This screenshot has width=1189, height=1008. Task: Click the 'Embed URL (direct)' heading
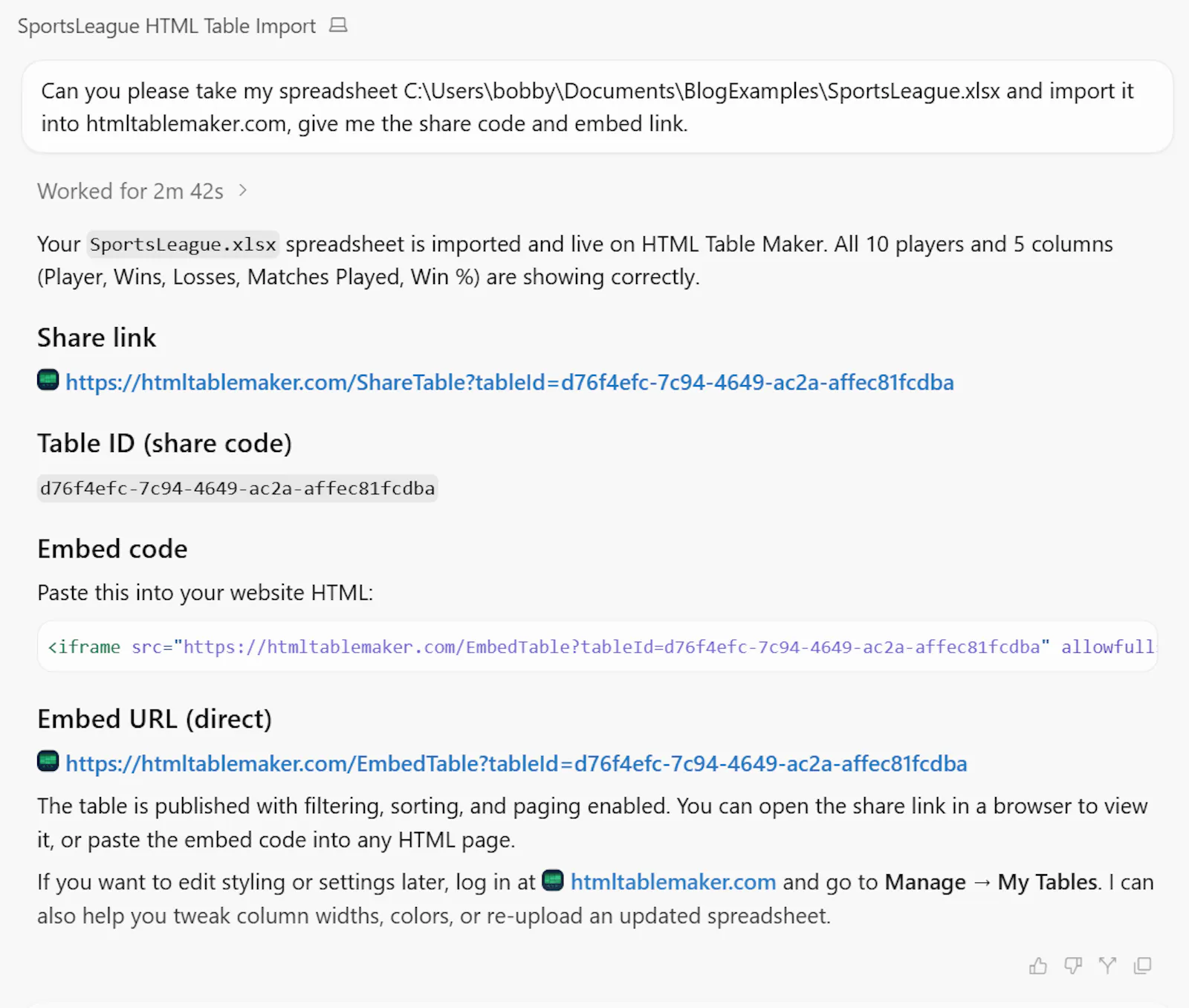[x=155, y=719]
